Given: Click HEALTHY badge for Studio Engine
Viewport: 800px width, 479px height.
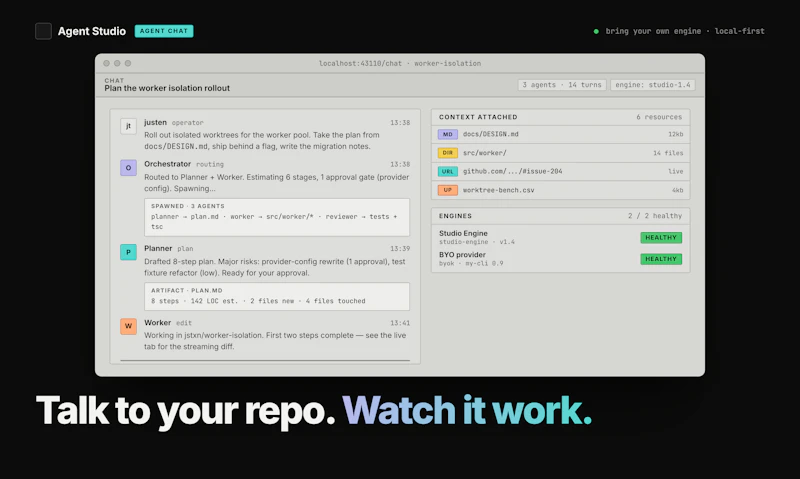Looking at the screenshot, I should coord(661,237).
